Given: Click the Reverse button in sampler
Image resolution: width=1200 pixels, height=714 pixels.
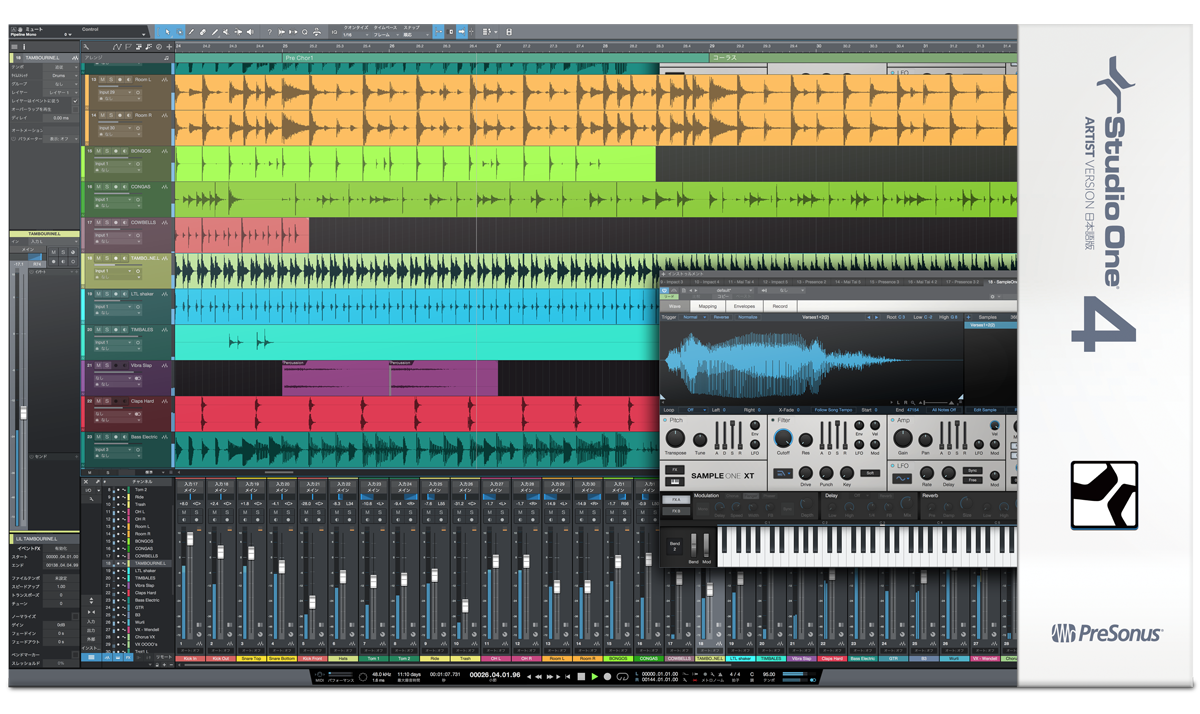Looking at the screenshot, I should click(722, 317).
